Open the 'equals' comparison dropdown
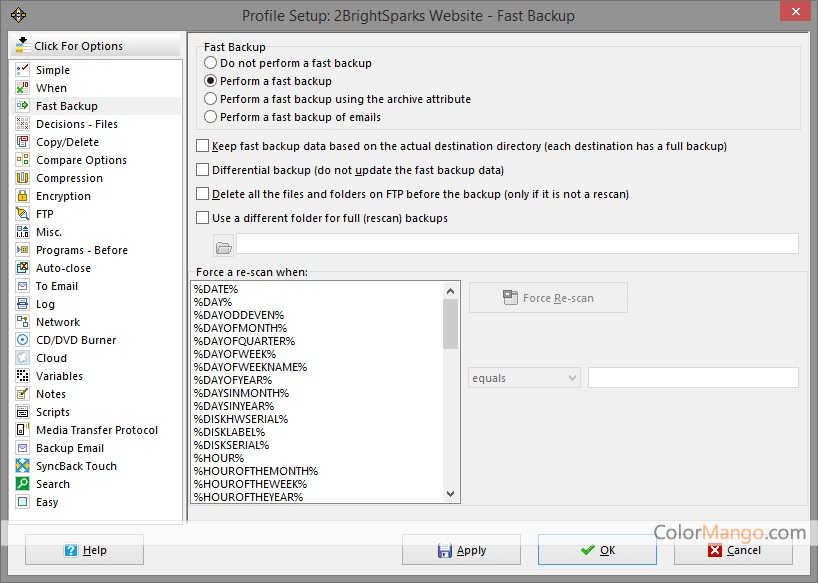This screenshot has height=583, width=818. click(x=524, y=378)
